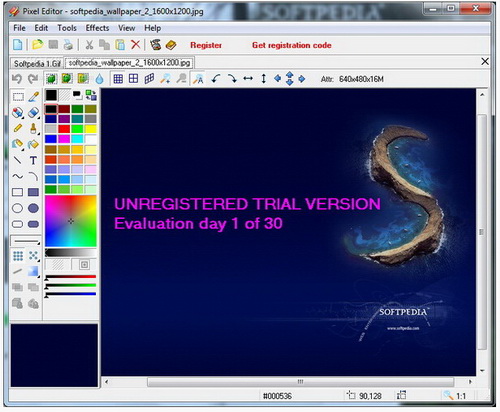Select the Text tool

[x=33, y=161]
